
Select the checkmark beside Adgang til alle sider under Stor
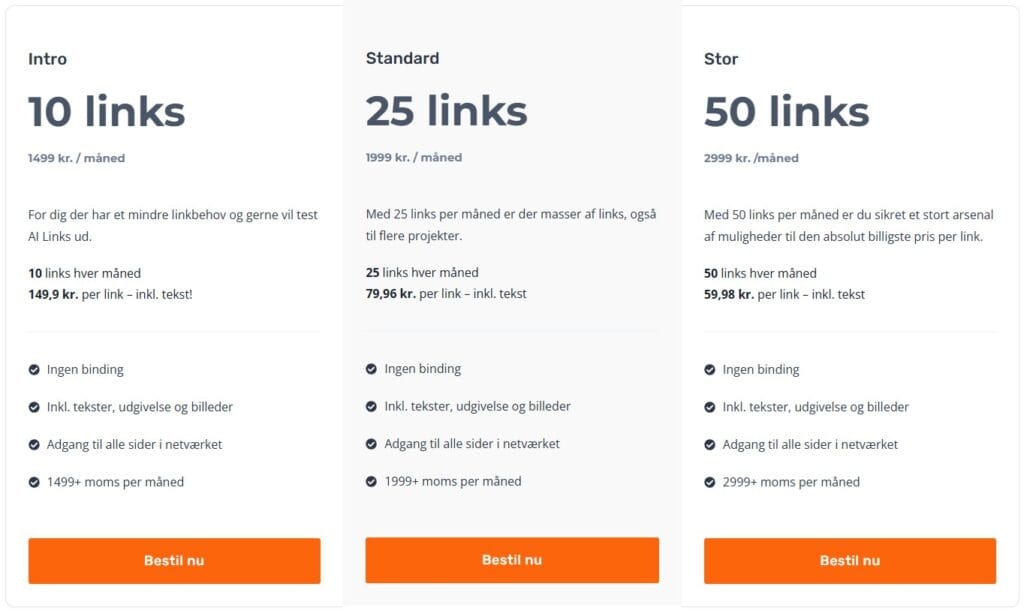tap(712, 444)
